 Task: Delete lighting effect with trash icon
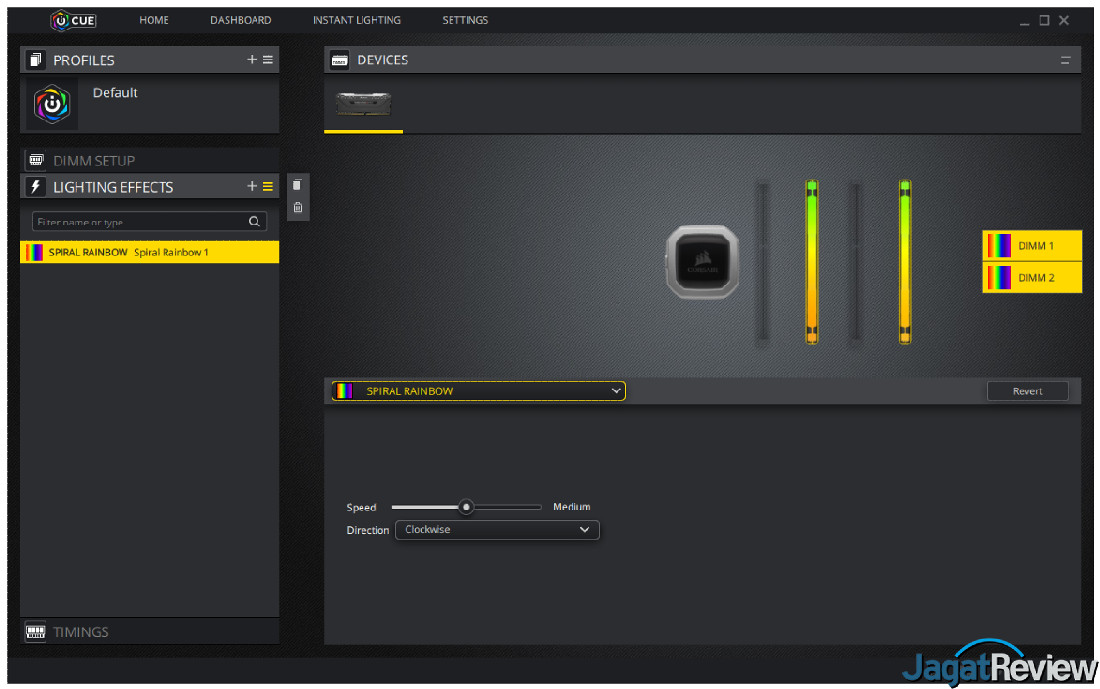pyautogui.click(x=297, y=208)
